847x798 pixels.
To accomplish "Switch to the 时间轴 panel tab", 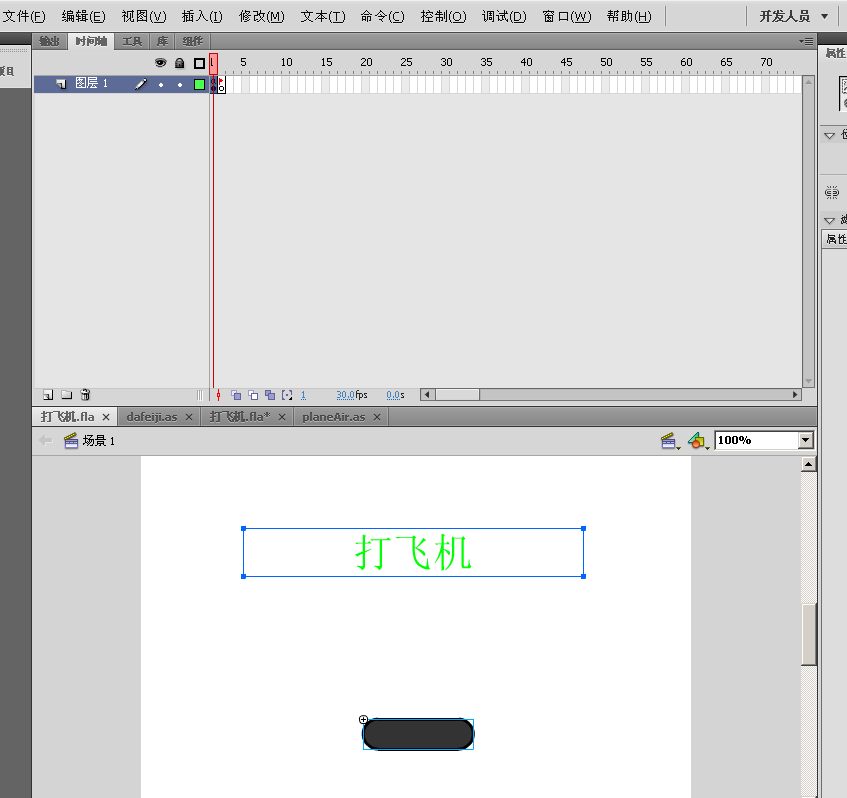I will 91,42.
